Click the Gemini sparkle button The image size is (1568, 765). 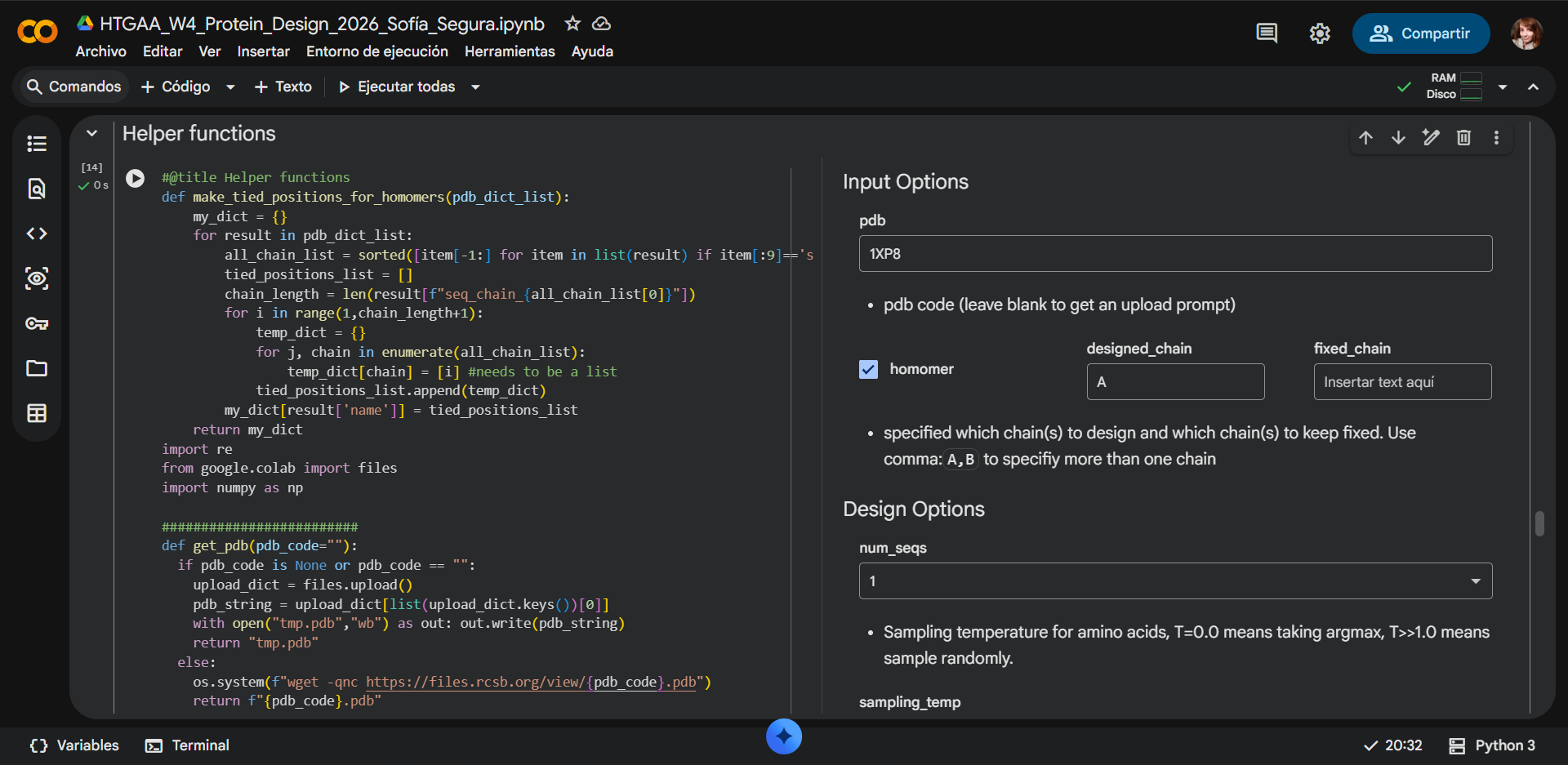pyautogui.click(x=784, y=736)
